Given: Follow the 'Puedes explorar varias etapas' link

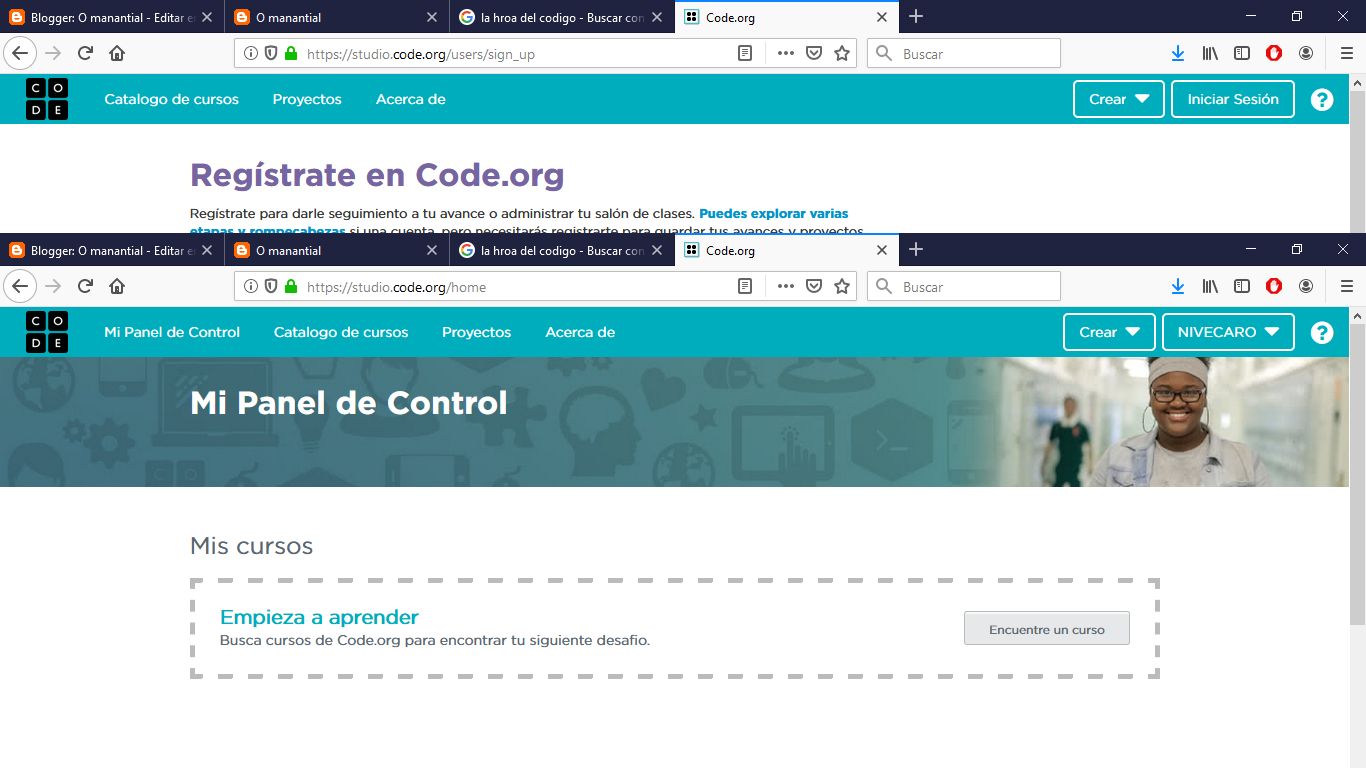Looking at the screenshot, I should coord(773,213).
